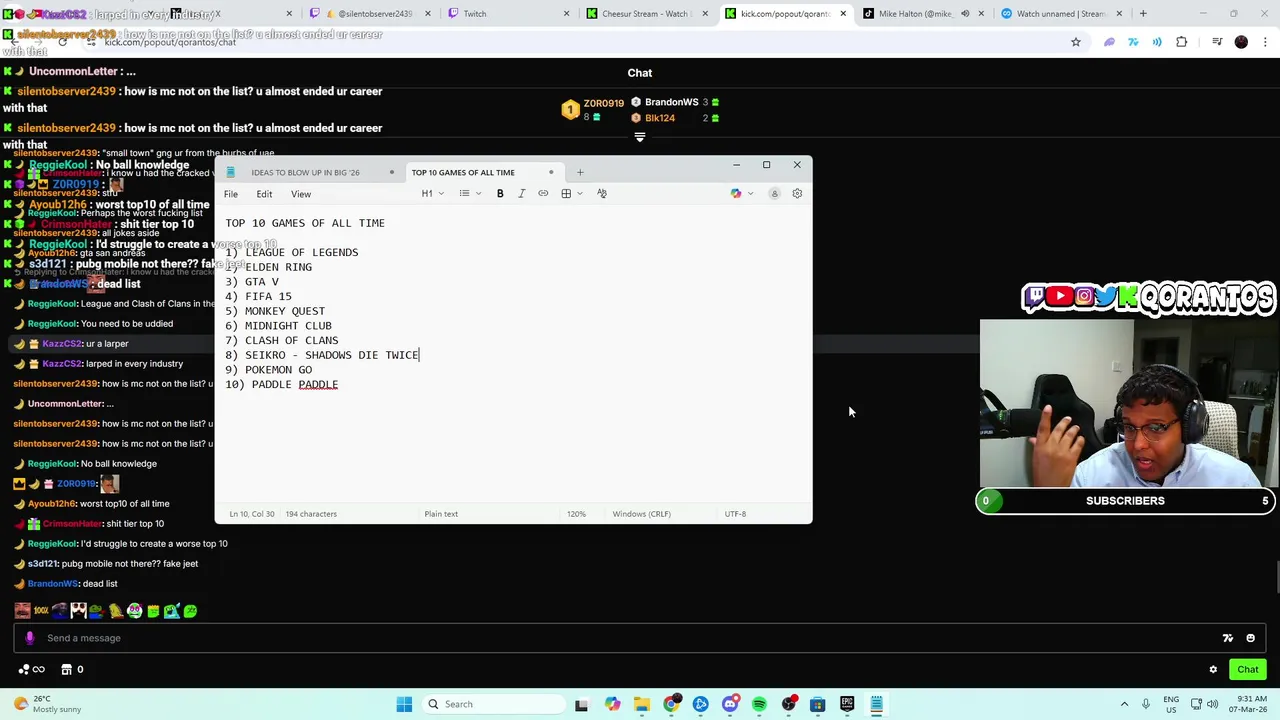1280x720 pixels.
Task: Open Discord from taskbar
Action: tap(730, 704)
